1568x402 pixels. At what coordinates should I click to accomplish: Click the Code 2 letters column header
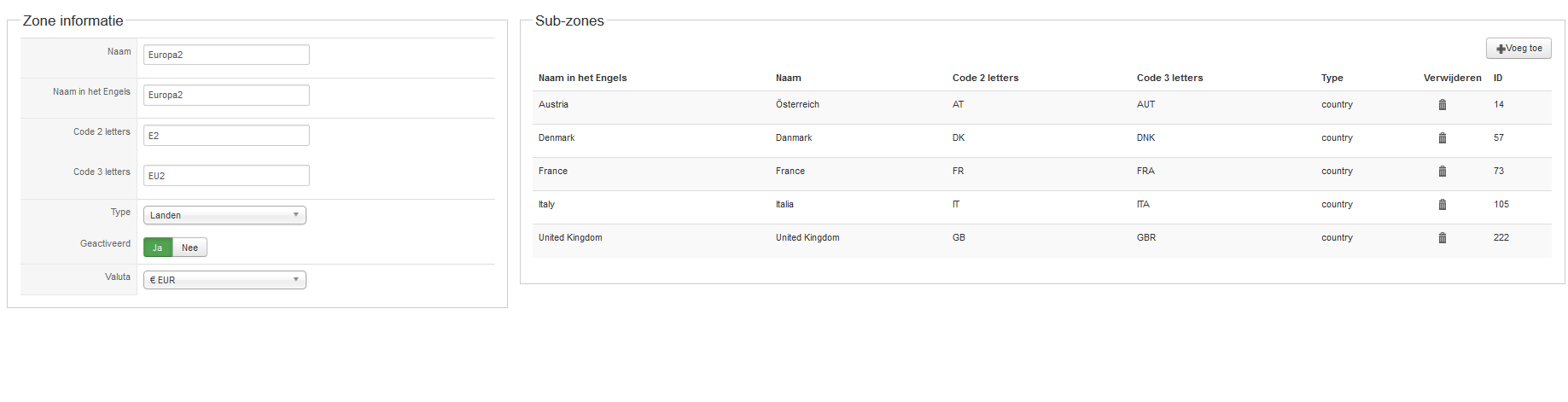(x=985, y=78)
